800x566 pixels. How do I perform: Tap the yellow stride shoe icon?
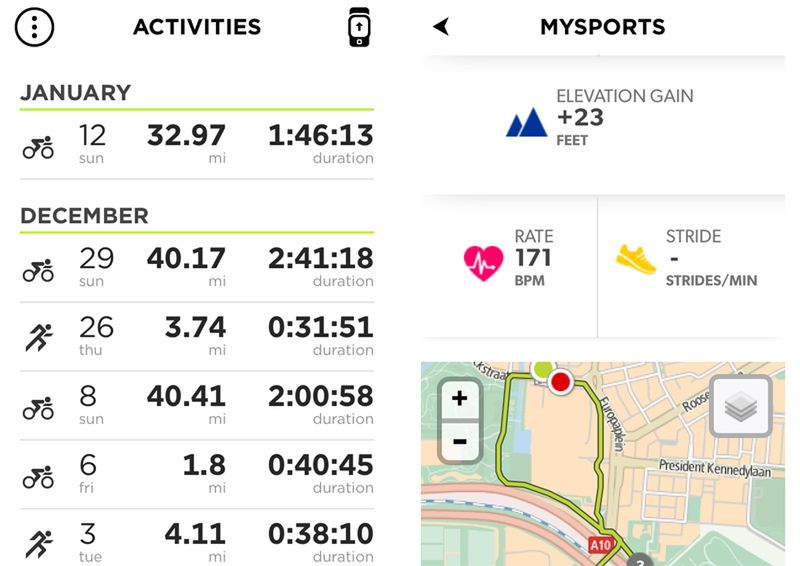point(637,260)
